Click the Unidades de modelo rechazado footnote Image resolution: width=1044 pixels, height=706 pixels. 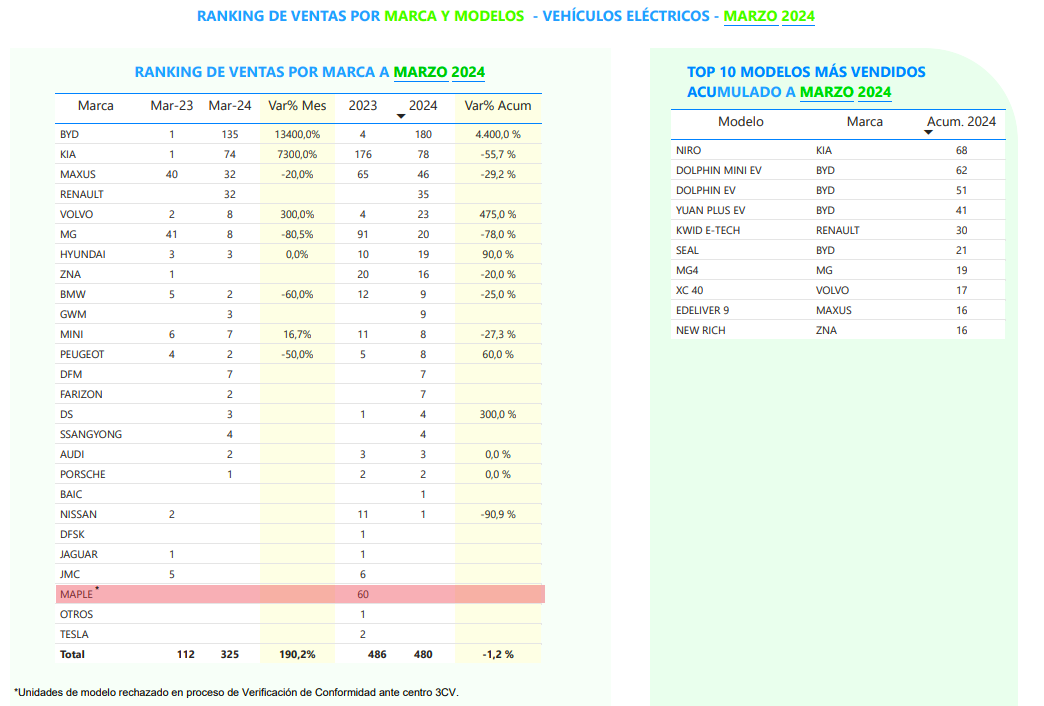(x=236, y=692)
